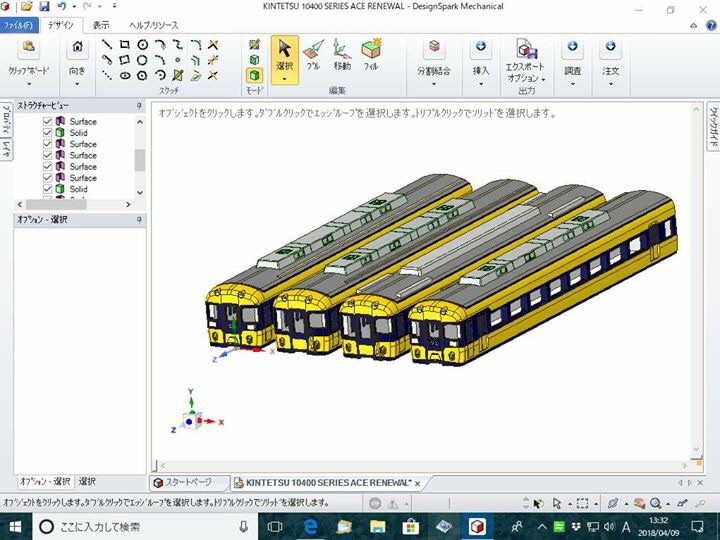Open the DesignSpark help icon
The image size is (720, 540).
(710, 25)
